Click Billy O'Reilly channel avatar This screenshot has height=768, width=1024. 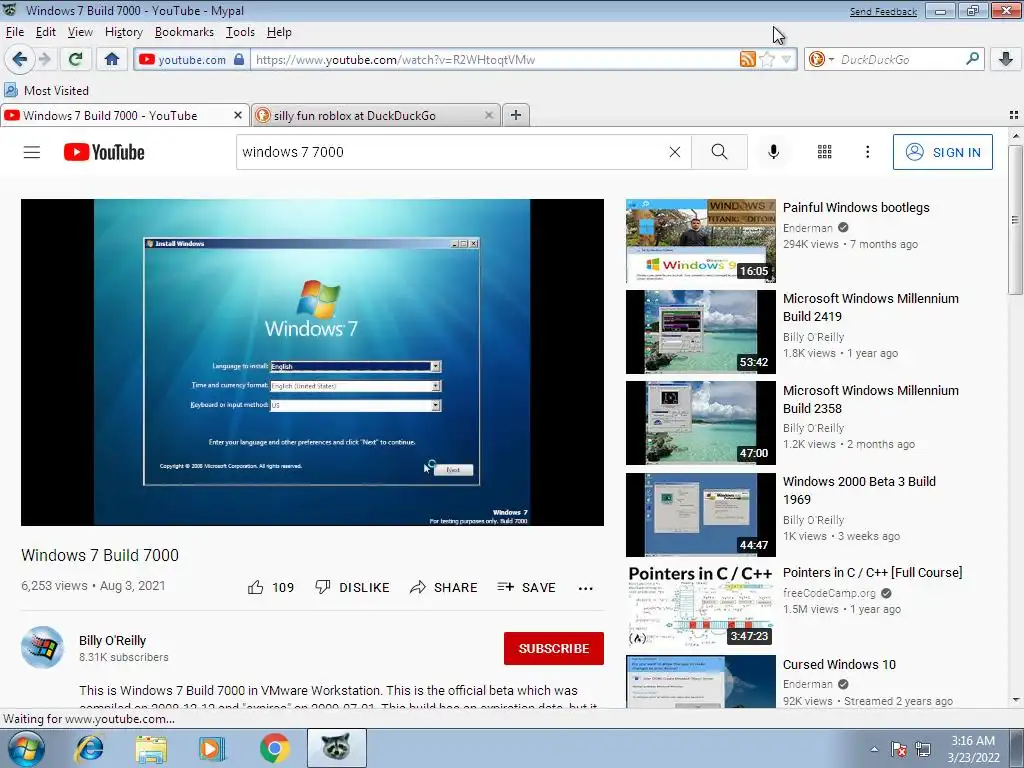coord(42,648)
